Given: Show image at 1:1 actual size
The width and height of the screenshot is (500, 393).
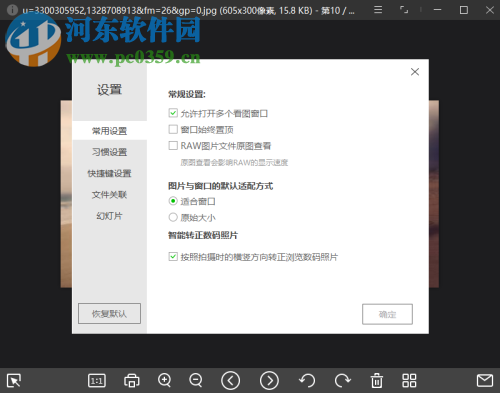Looking at the screenshot, I should pos(97,380).
